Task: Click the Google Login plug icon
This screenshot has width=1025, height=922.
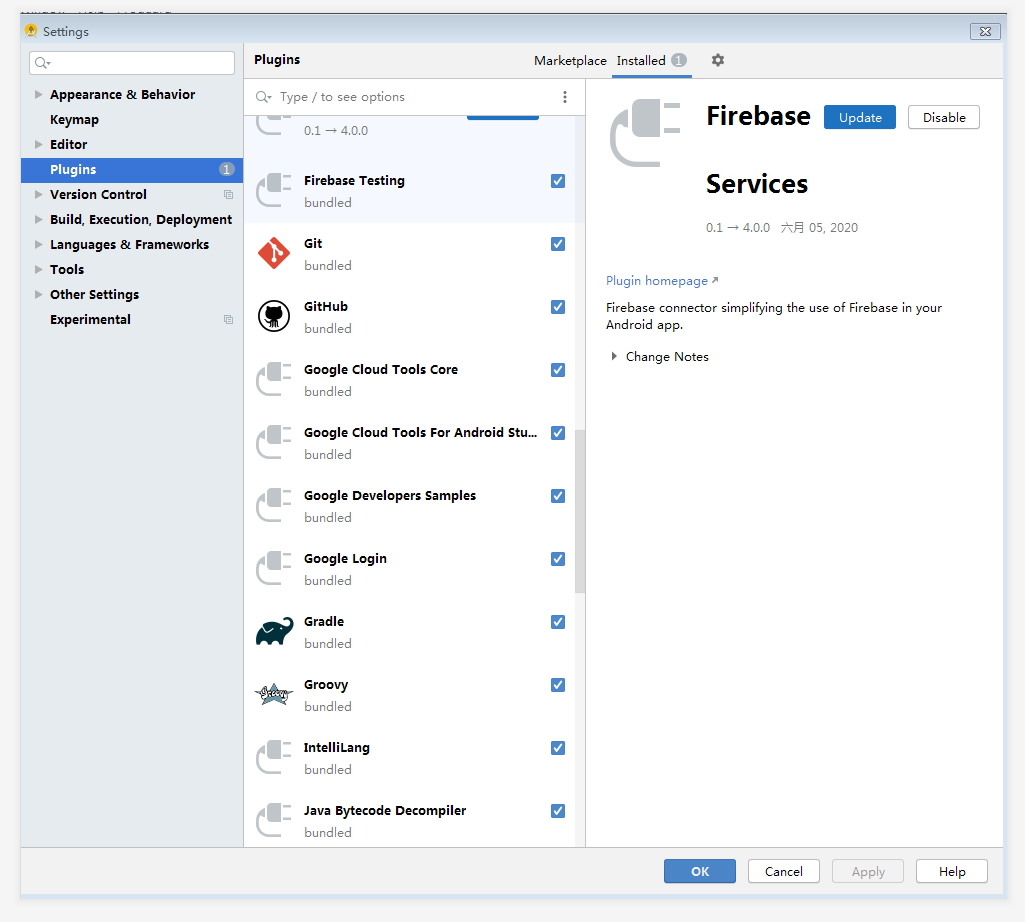Action: (x=274, y=568)
